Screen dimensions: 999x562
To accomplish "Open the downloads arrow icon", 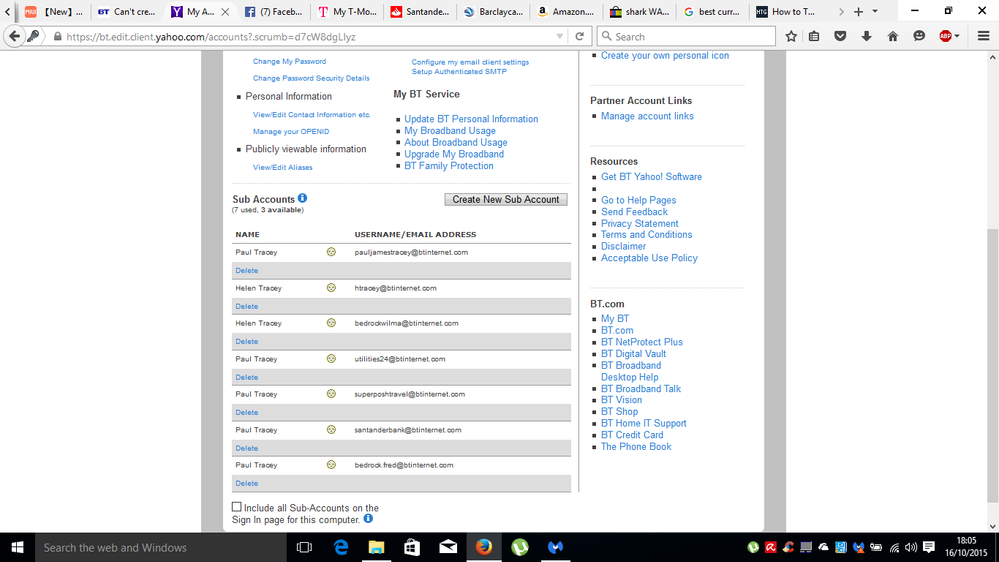I will [866, 36].
